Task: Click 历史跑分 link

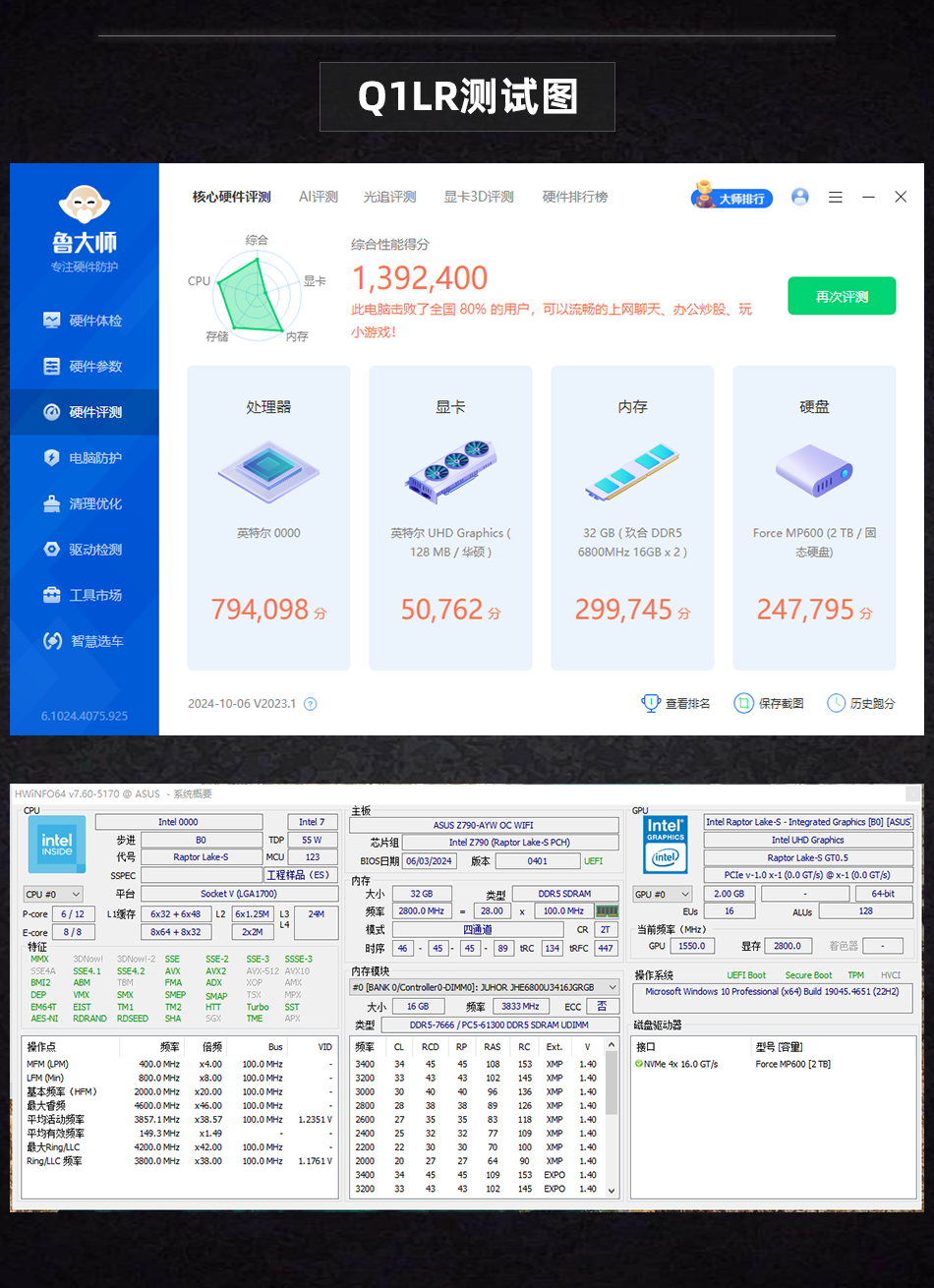Action: coord(861,703)
